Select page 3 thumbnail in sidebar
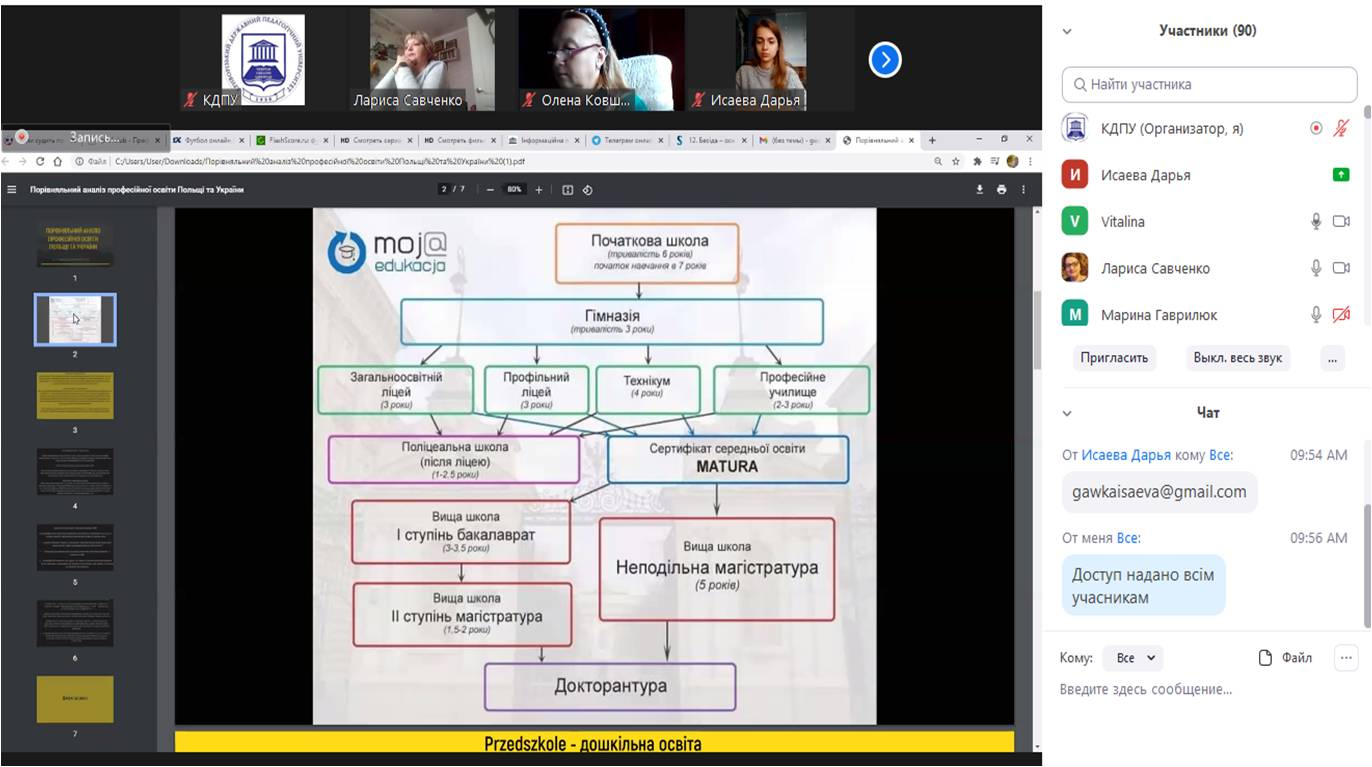 75,395
